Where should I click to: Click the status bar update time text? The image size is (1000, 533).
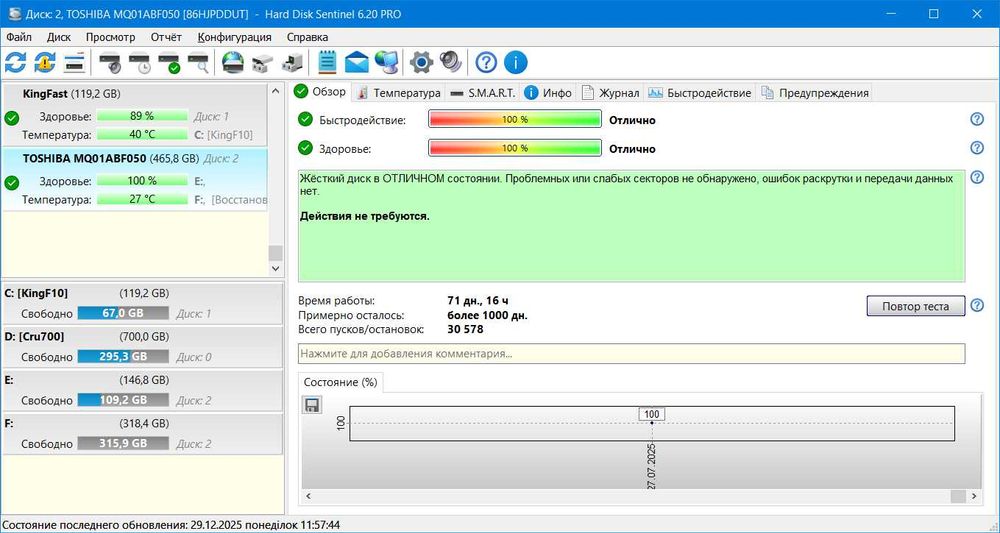[x=172, y=525]
